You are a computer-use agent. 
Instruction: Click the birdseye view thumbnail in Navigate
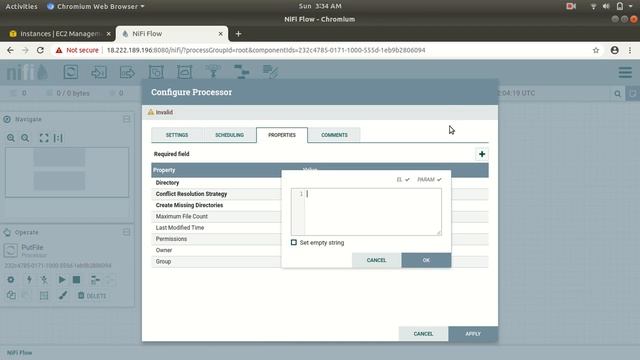point(67,172)
